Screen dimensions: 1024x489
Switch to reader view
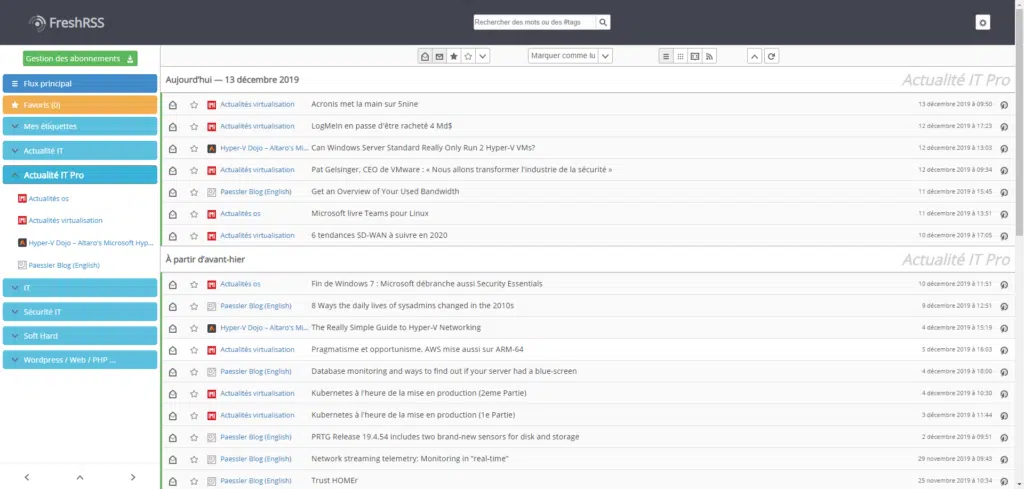695,57
